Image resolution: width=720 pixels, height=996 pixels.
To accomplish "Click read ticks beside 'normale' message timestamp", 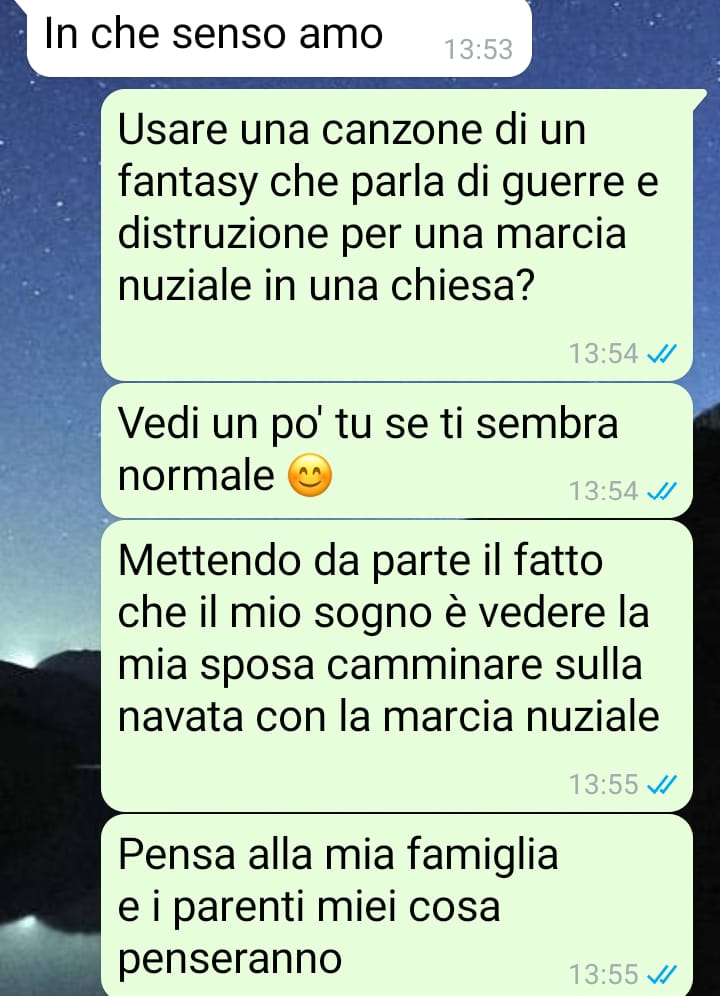I will point(662,491).
